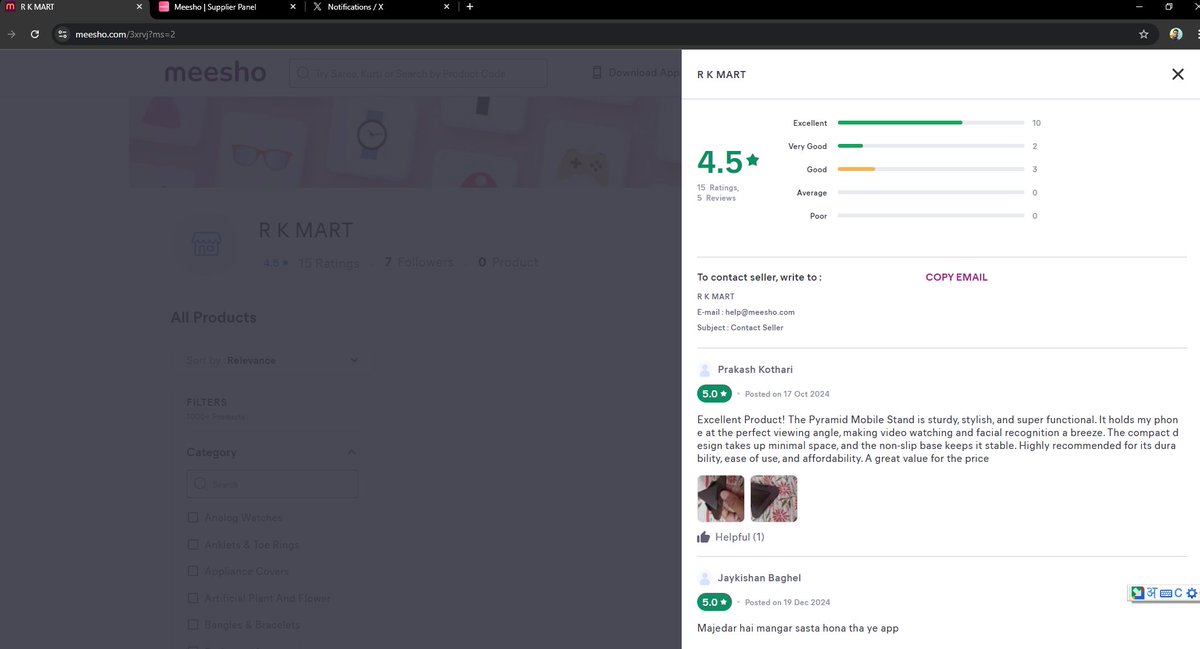This screenshot has height=649, width=1200.
Task: Click the Excellent rating bar
Action: (931, 123)
